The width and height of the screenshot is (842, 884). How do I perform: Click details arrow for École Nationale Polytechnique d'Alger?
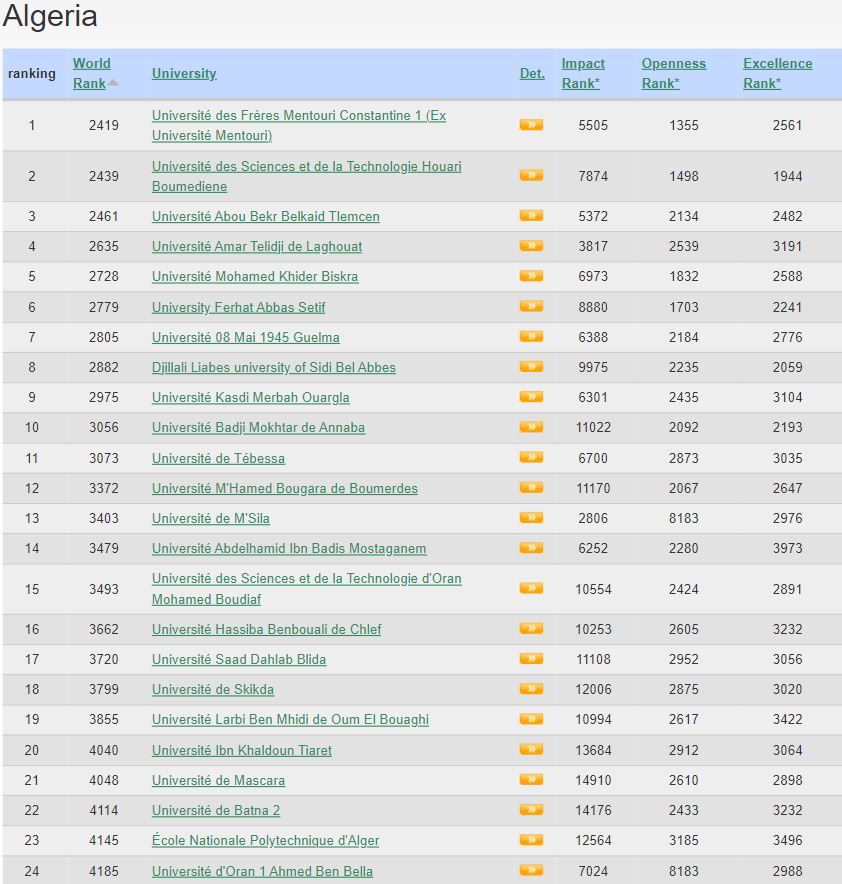click(531, 840)
